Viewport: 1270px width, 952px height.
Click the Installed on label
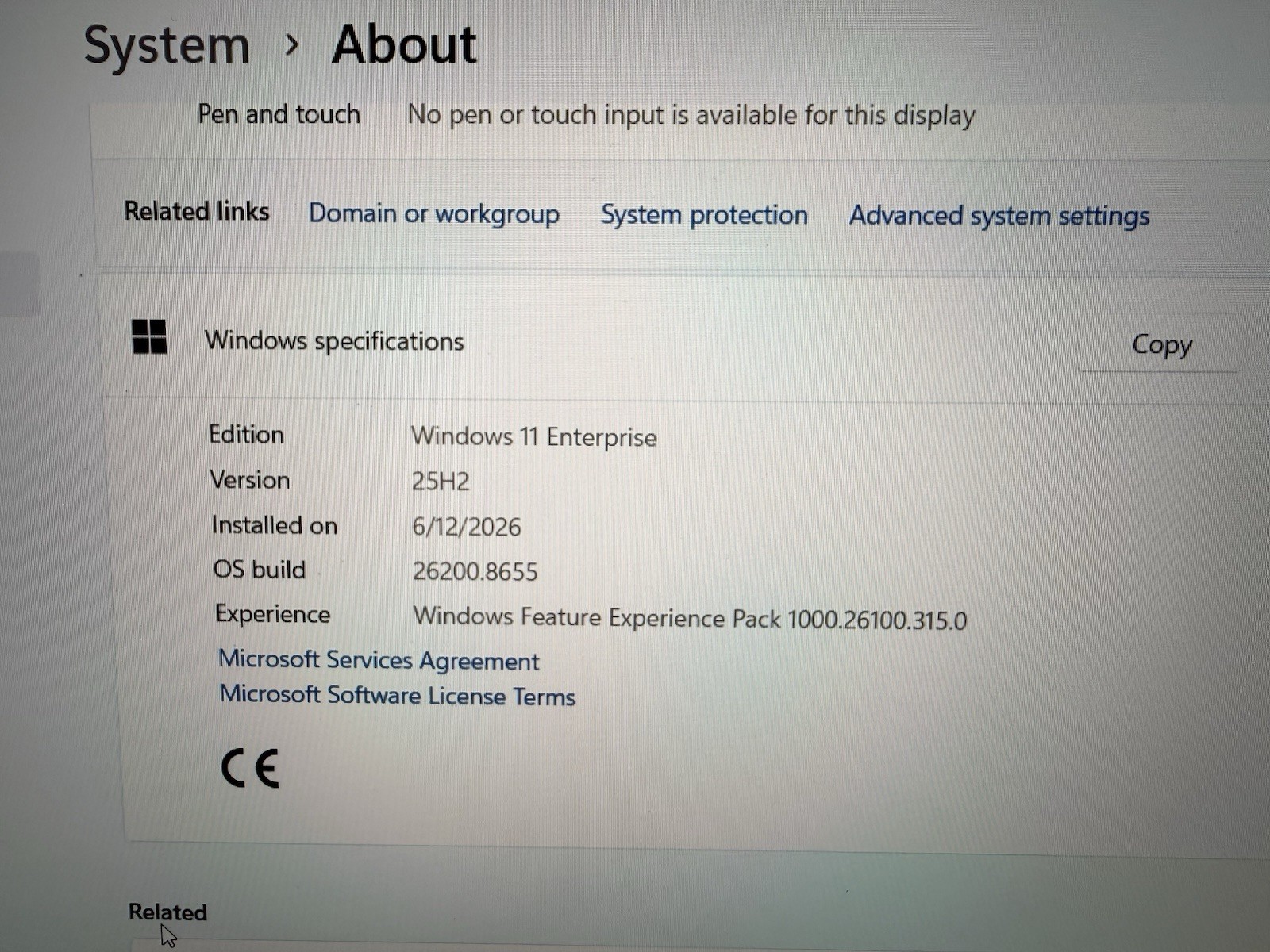275,525
